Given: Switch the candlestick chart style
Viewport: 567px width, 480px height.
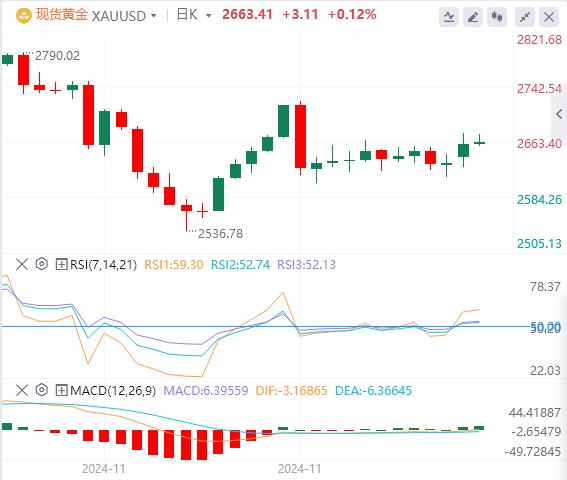Looking at the screenshot, I should [x=497, y=17].
